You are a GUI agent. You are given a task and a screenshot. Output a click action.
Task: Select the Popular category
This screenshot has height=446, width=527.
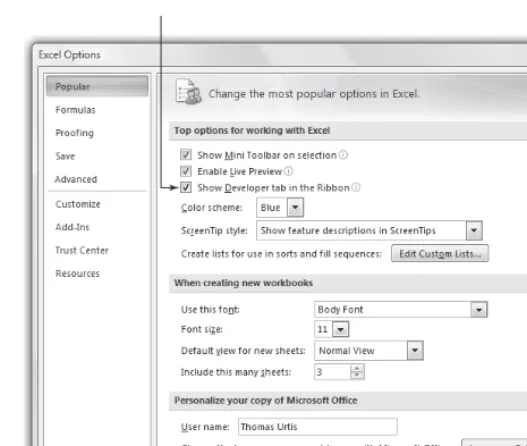(97, 86)
